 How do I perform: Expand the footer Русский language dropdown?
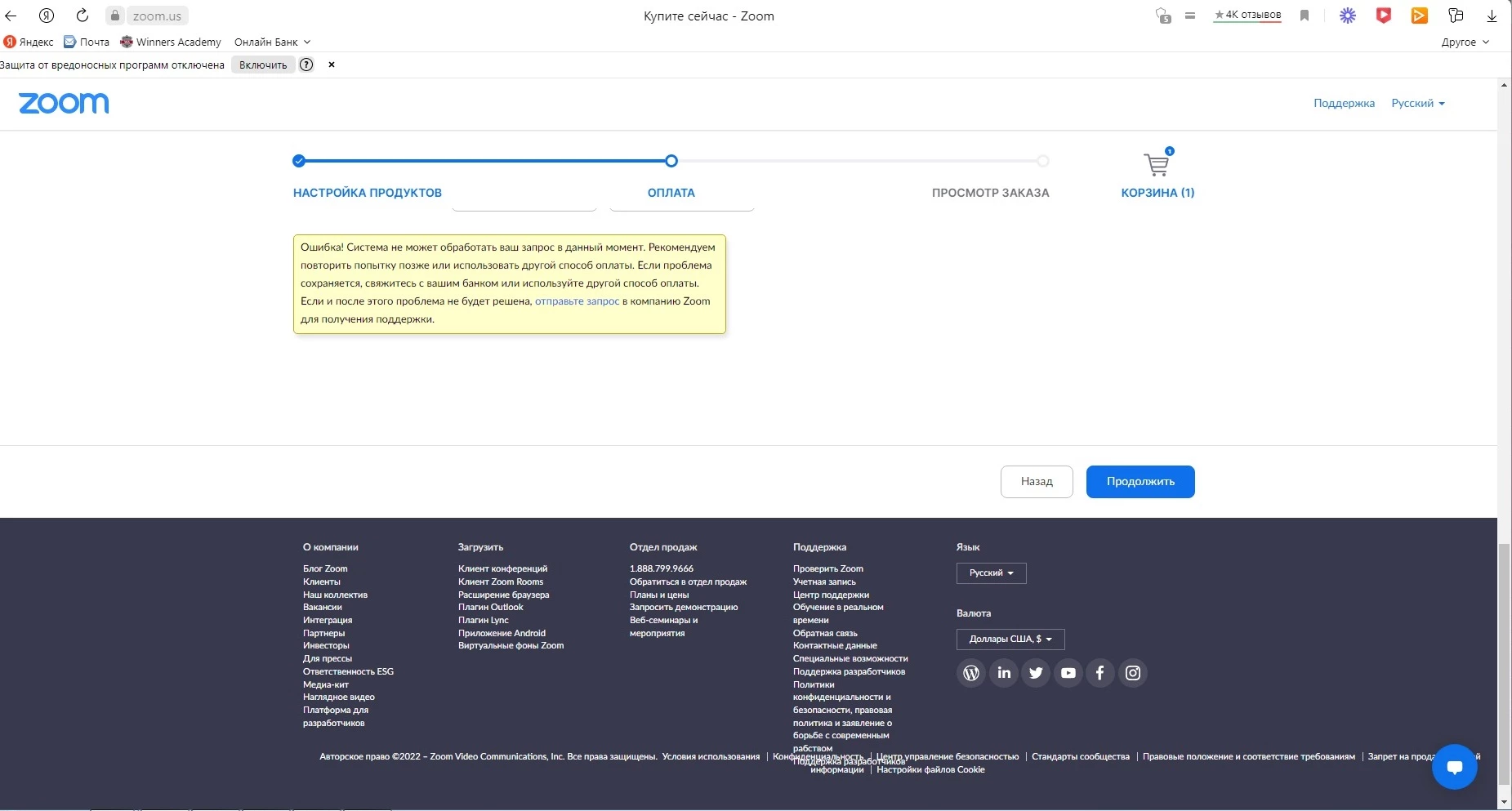(991, 573)
